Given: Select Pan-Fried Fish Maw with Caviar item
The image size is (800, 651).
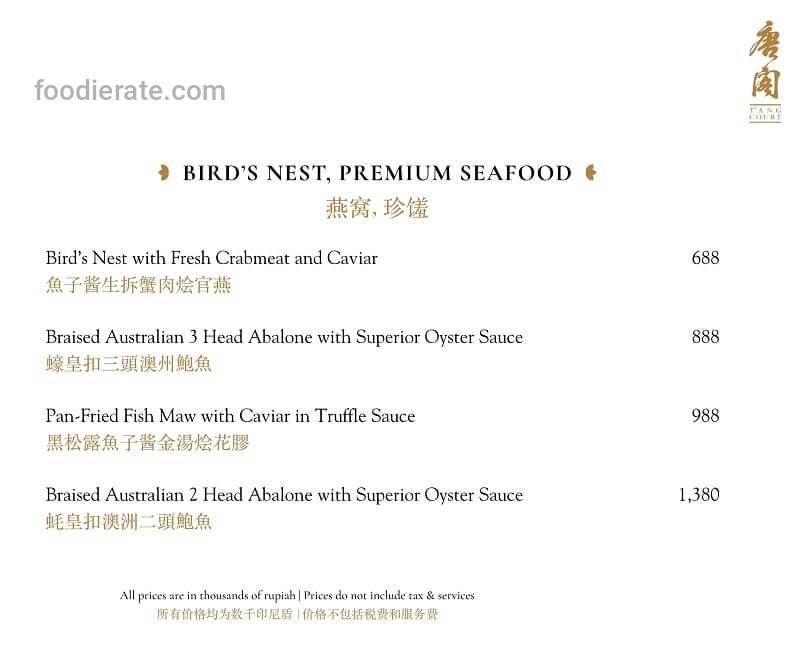Looking at the screenshot, I should (x=230, y=416).
